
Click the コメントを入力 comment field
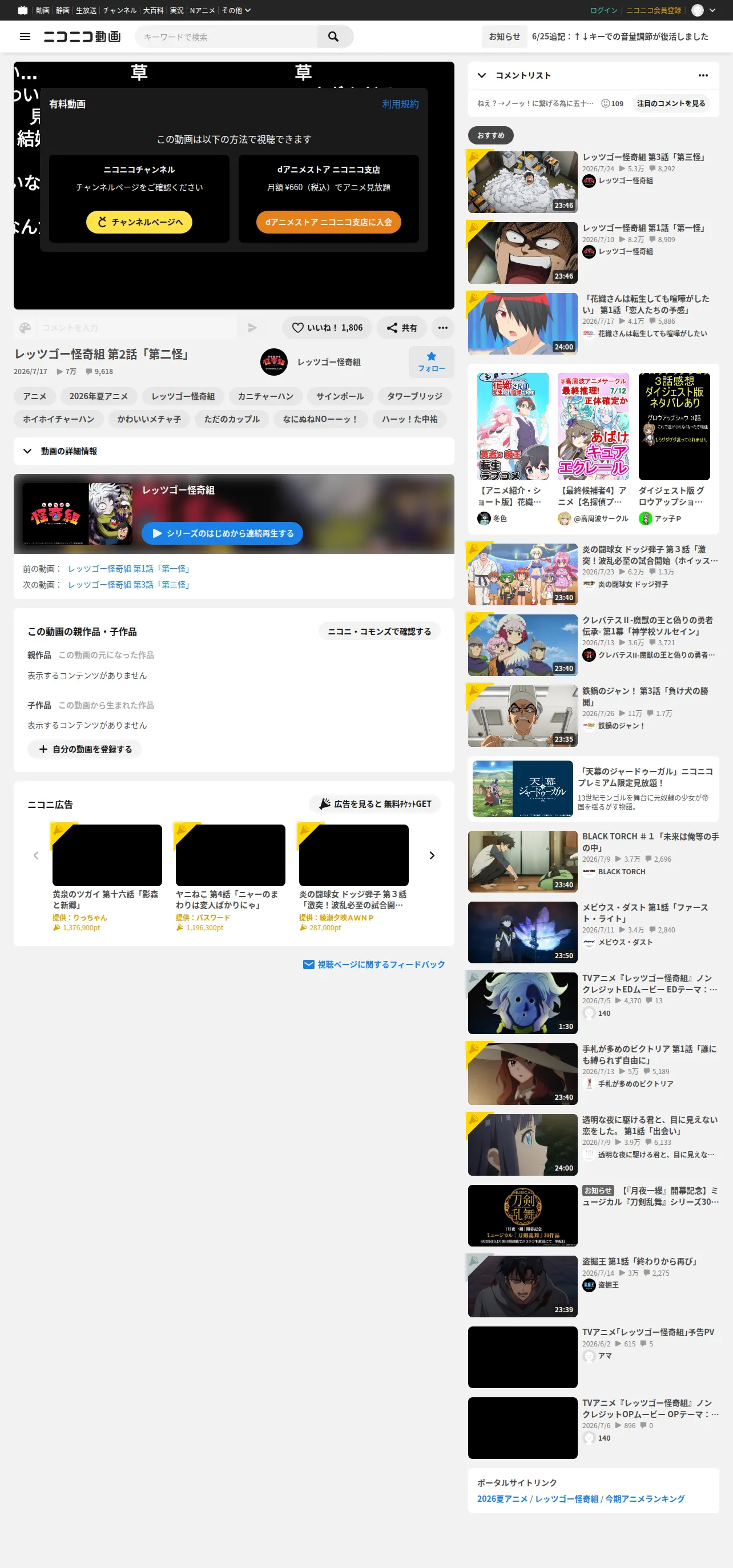click(136, 328)
